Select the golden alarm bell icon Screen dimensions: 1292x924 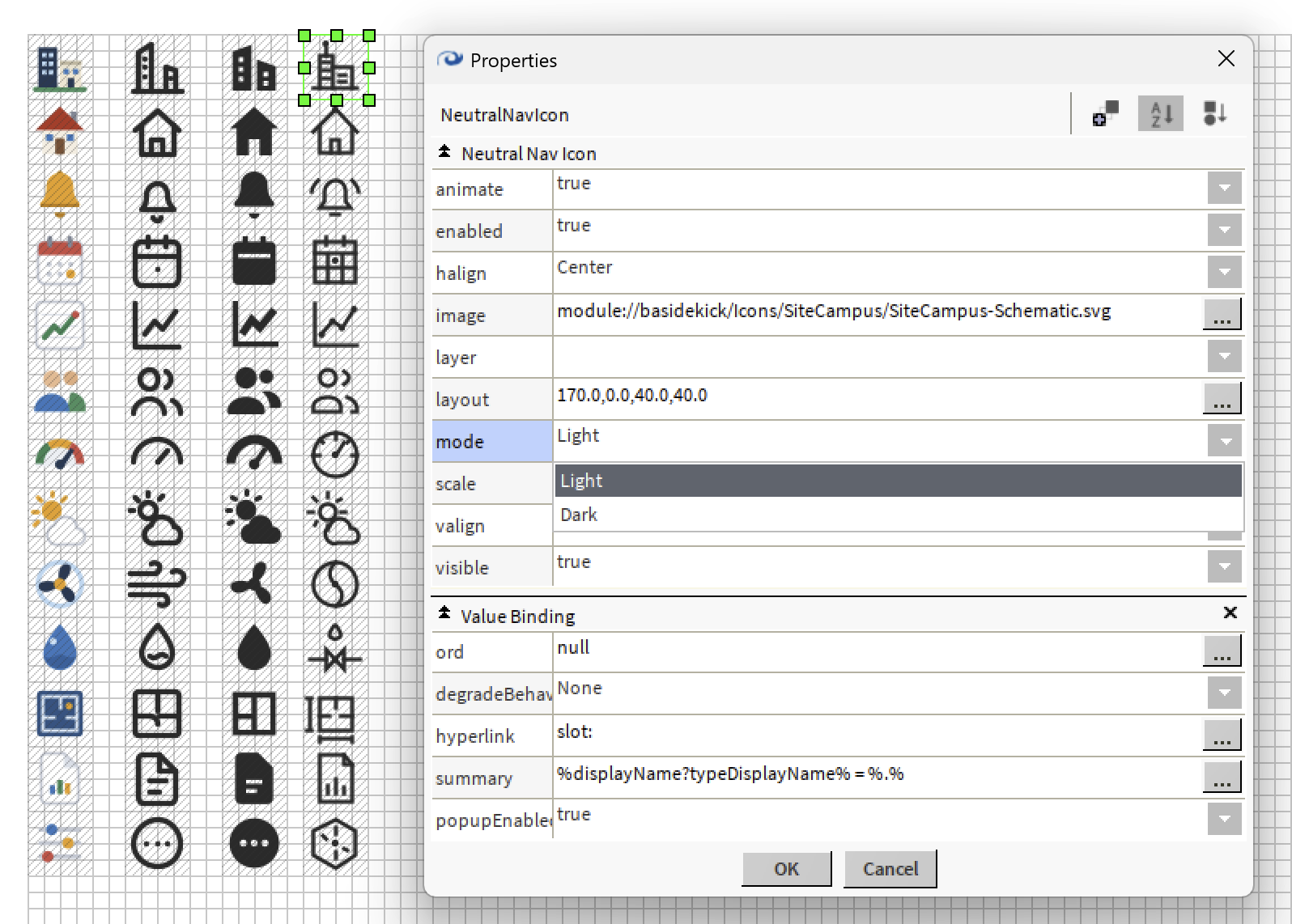pyautogui.click(x=60, y=195)
